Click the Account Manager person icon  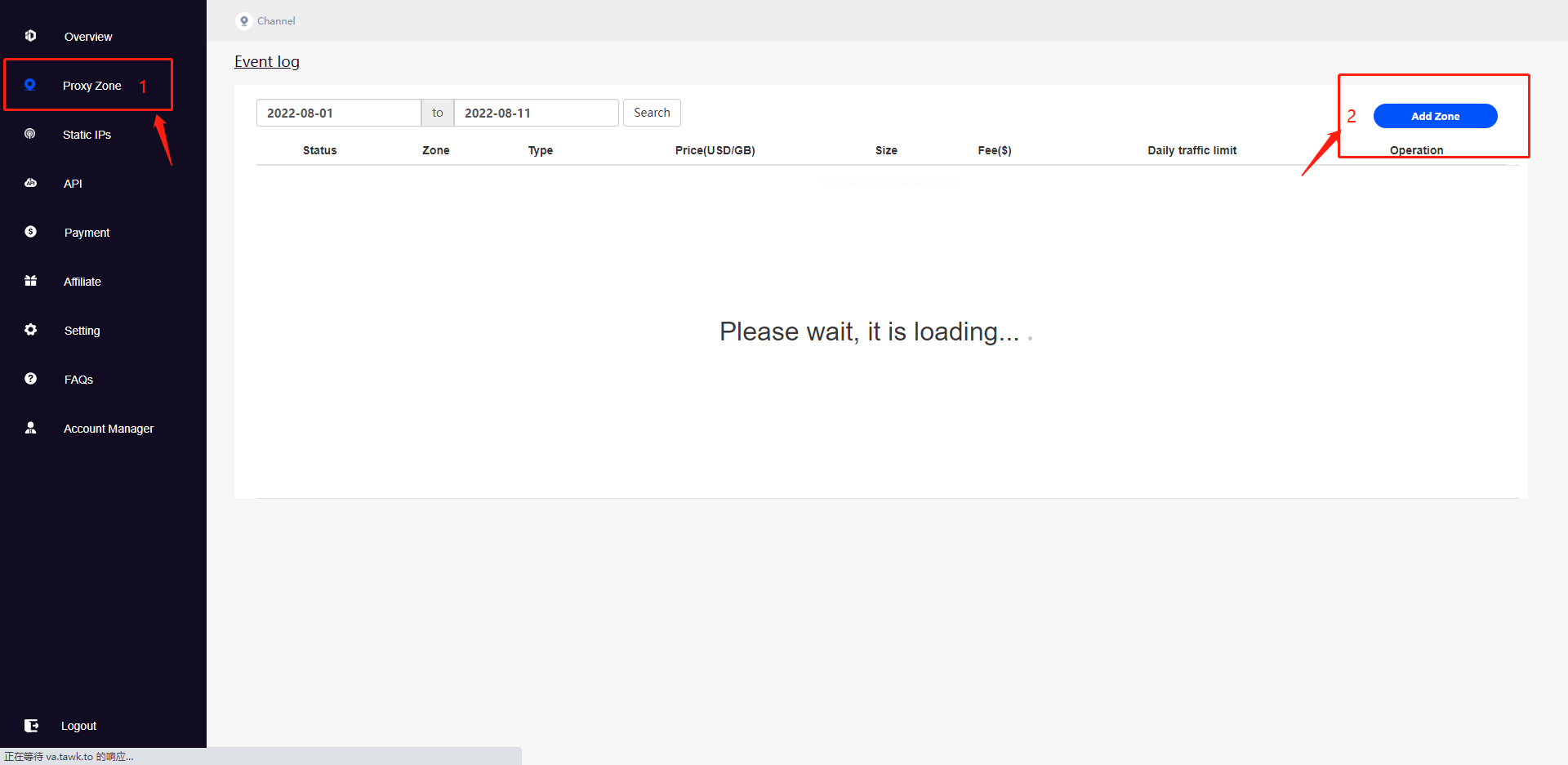point(30,428)
